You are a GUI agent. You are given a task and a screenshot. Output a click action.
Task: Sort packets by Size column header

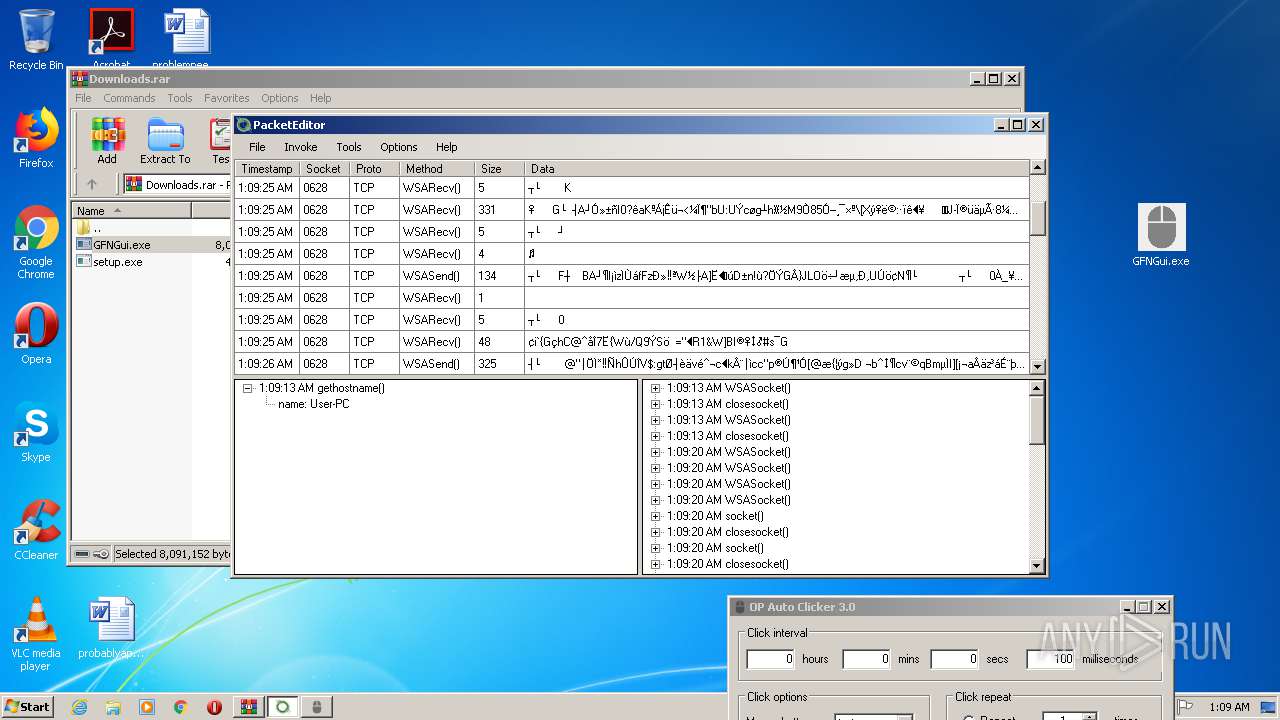pyautogui.click(x=499, y=169)
